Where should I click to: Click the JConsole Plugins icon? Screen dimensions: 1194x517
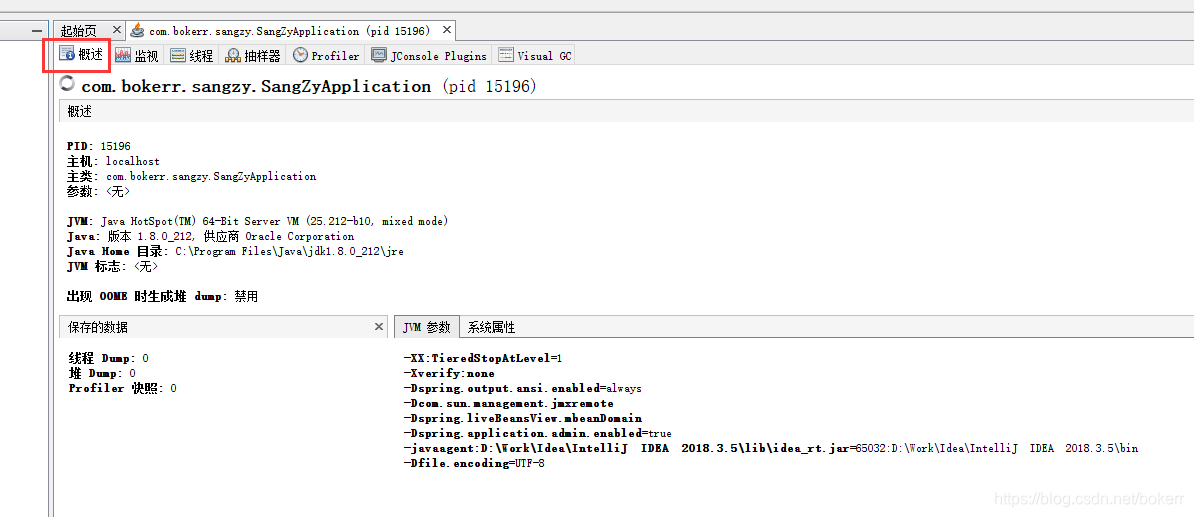pos(378,56)
